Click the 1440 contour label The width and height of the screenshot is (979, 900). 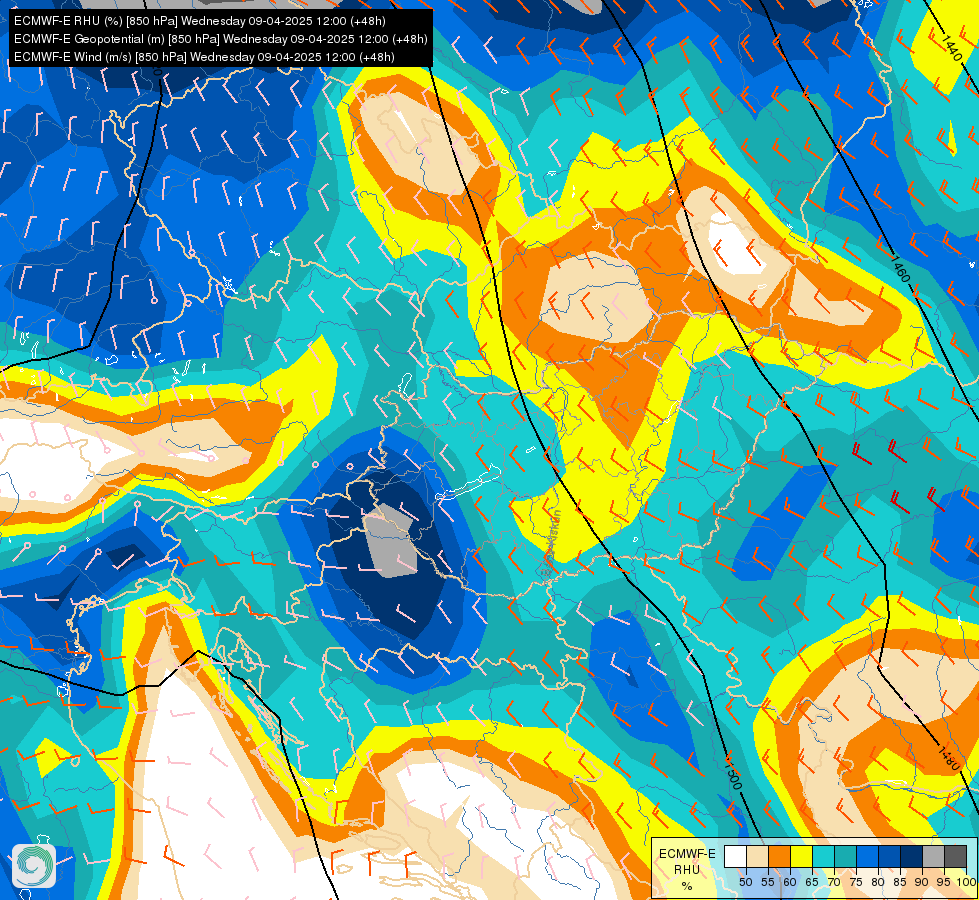coord(951,47)
